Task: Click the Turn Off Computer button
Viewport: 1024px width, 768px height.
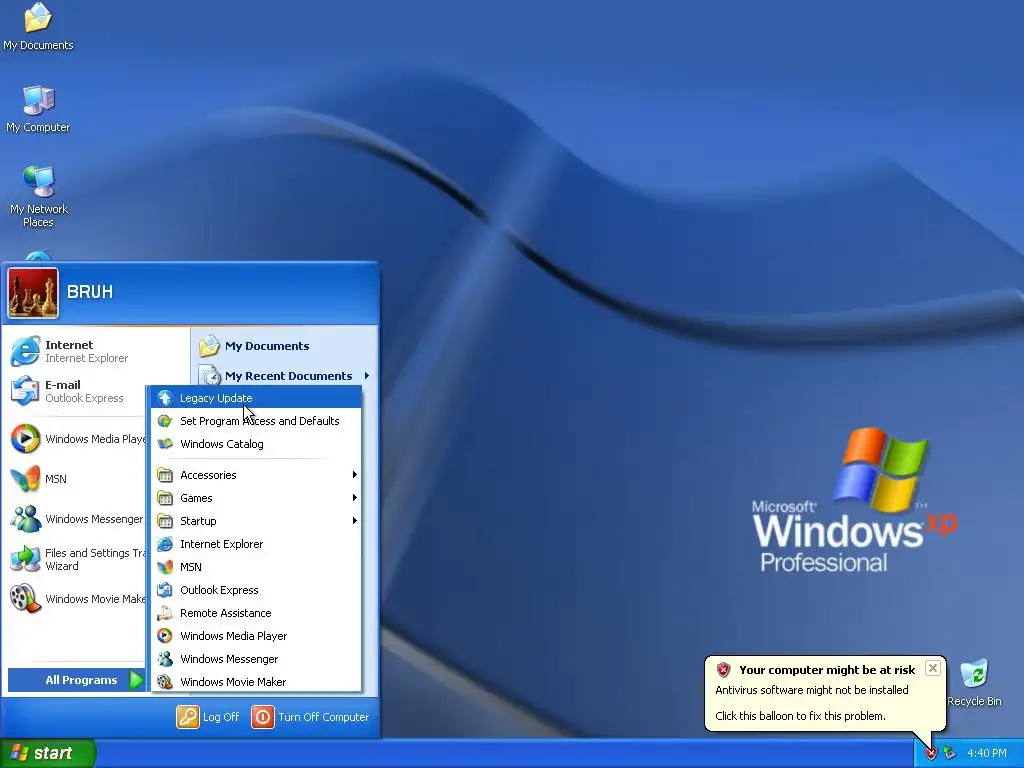Action: pos(310,717)
